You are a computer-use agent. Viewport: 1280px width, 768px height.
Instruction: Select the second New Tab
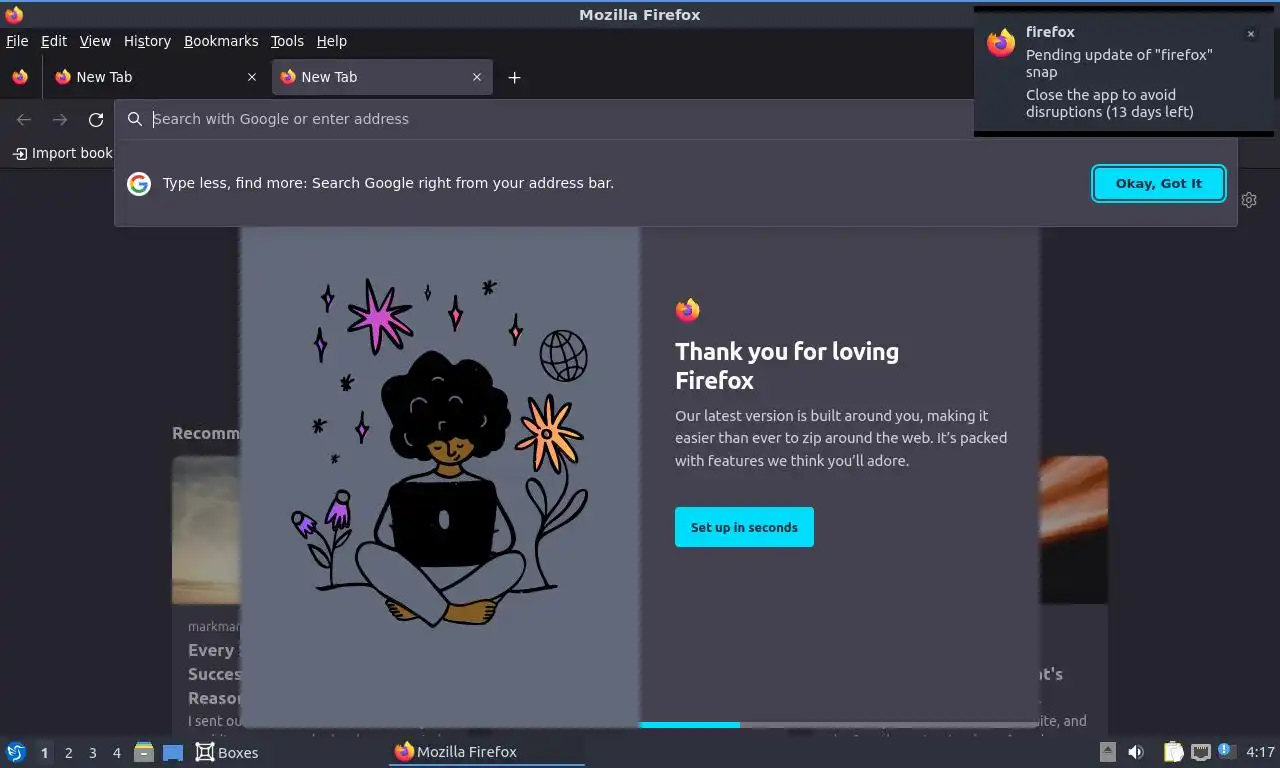point(380,77)
